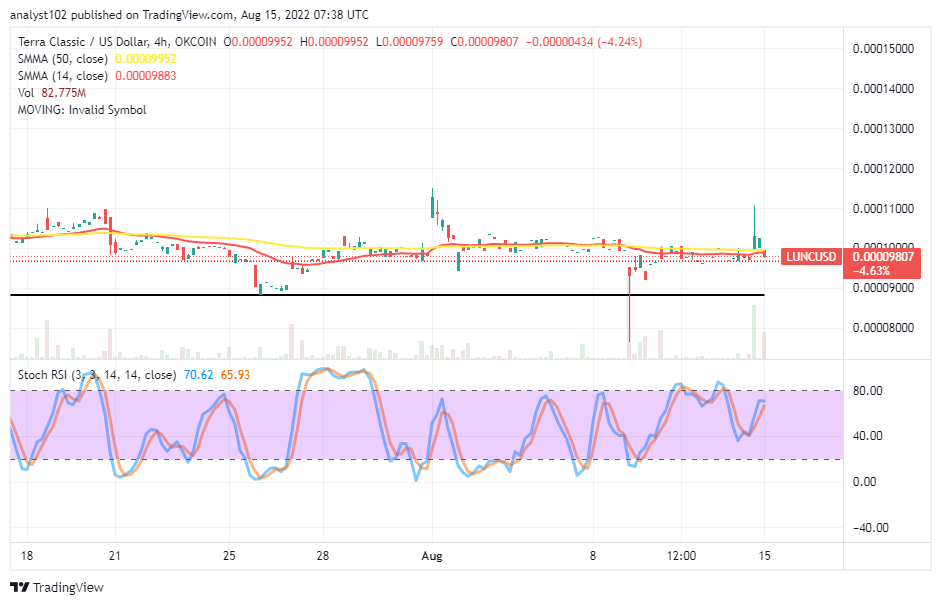Click the 12:00 label on time axis
Screen dimensions: 941x605
tap(681, 556)
